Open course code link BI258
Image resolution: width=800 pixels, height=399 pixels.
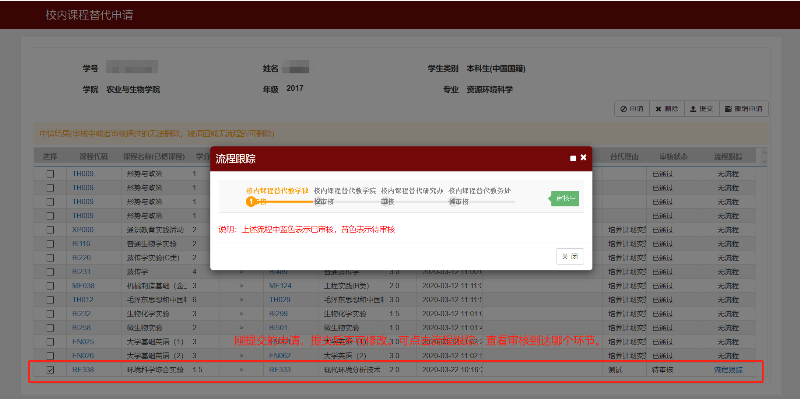[x=82, y=327]
